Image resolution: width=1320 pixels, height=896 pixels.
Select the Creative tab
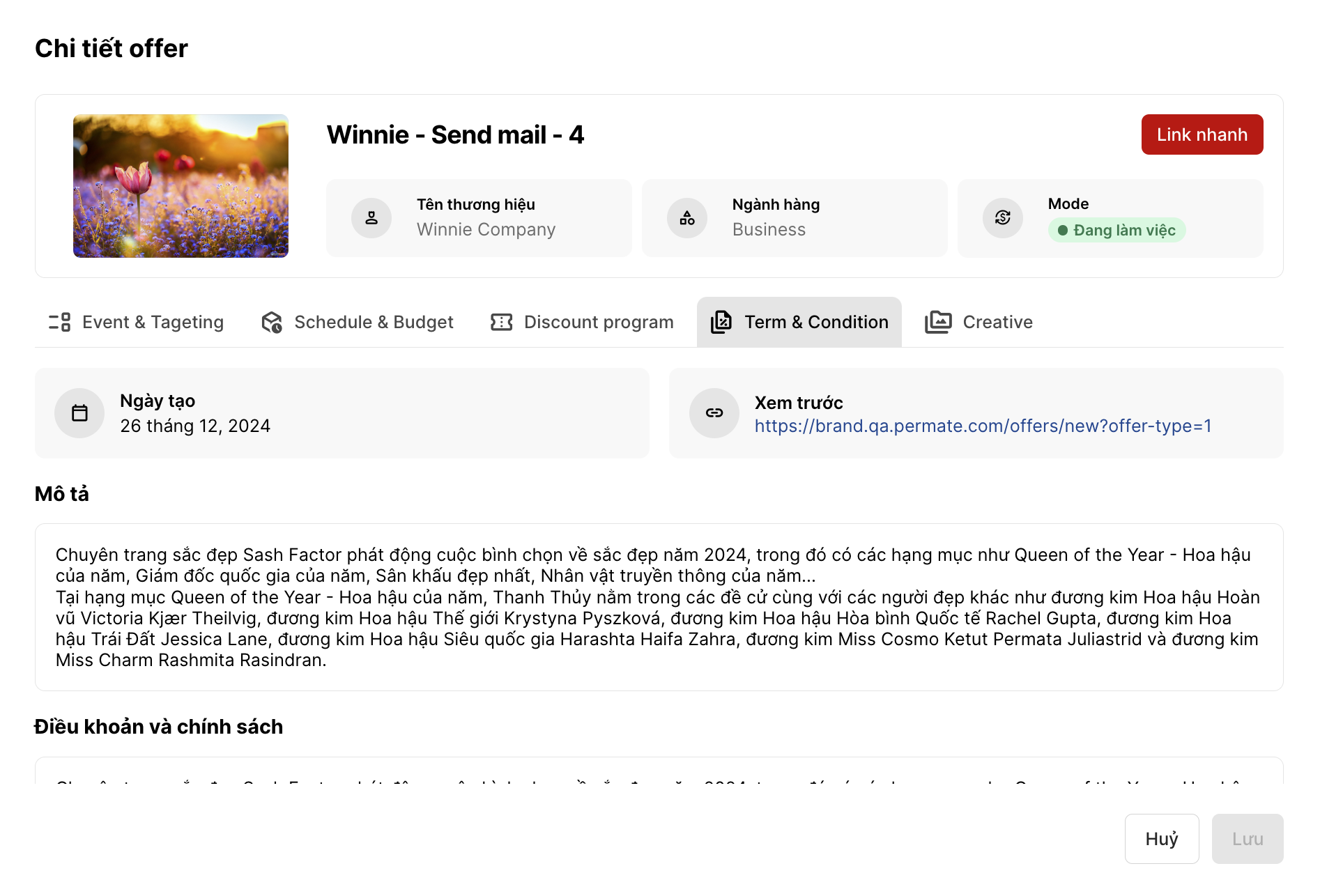(997, 322)
